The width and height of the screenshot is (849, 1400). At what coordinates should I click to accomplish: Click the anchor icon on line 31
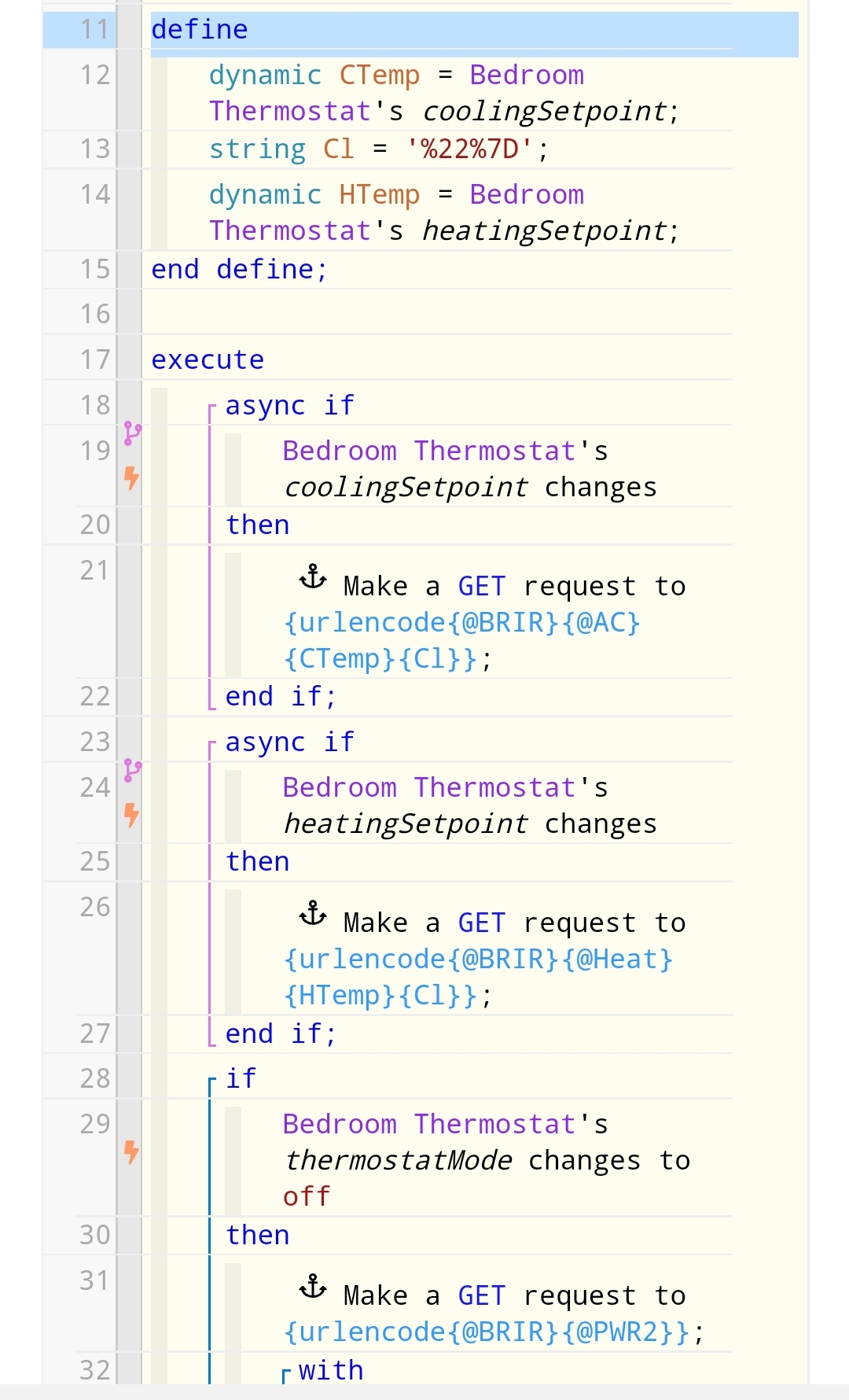click(x=313, y=1287)
